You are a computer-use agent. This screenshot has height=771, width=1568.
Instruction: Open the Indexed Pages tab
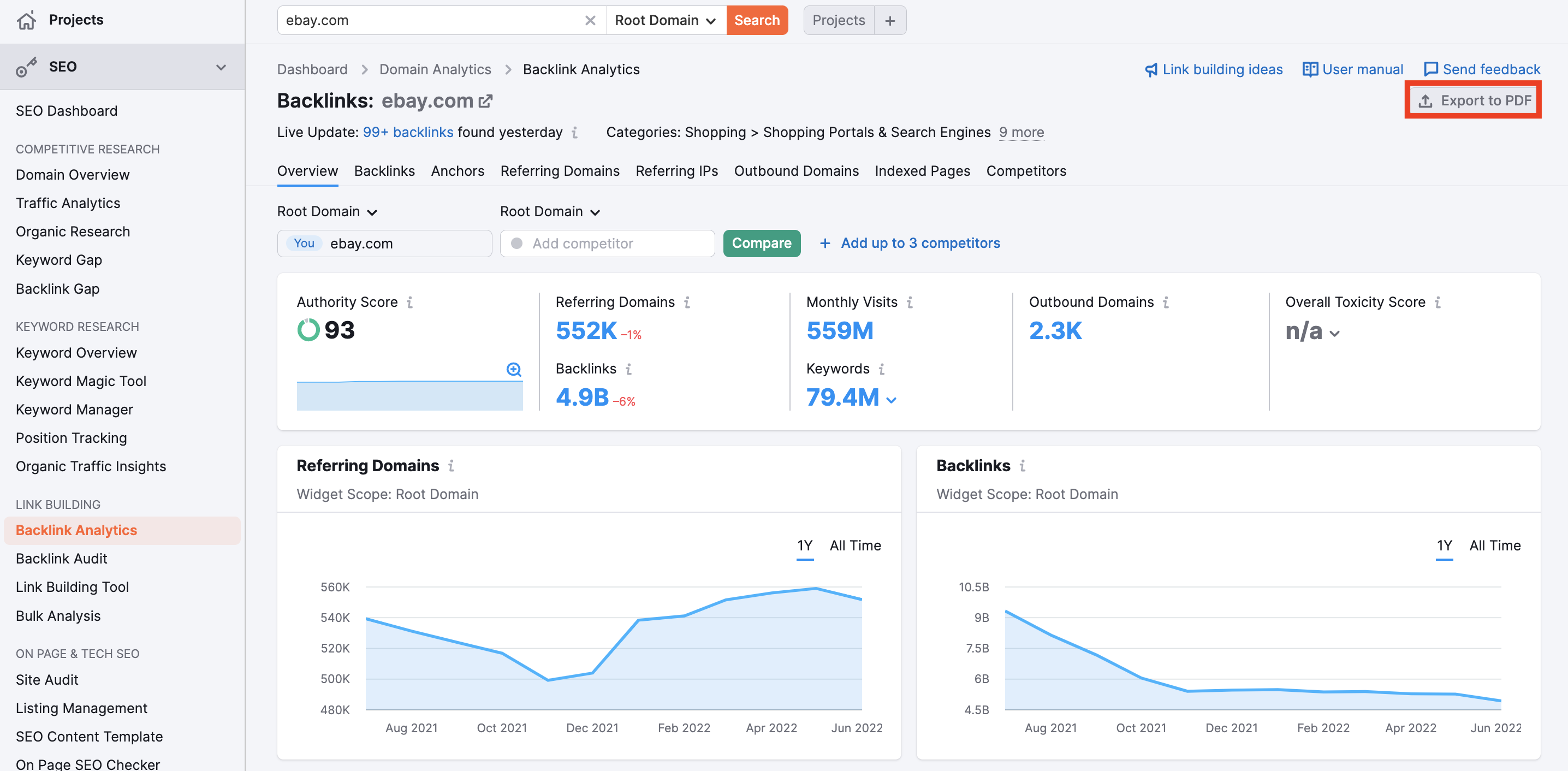point(922,172)
